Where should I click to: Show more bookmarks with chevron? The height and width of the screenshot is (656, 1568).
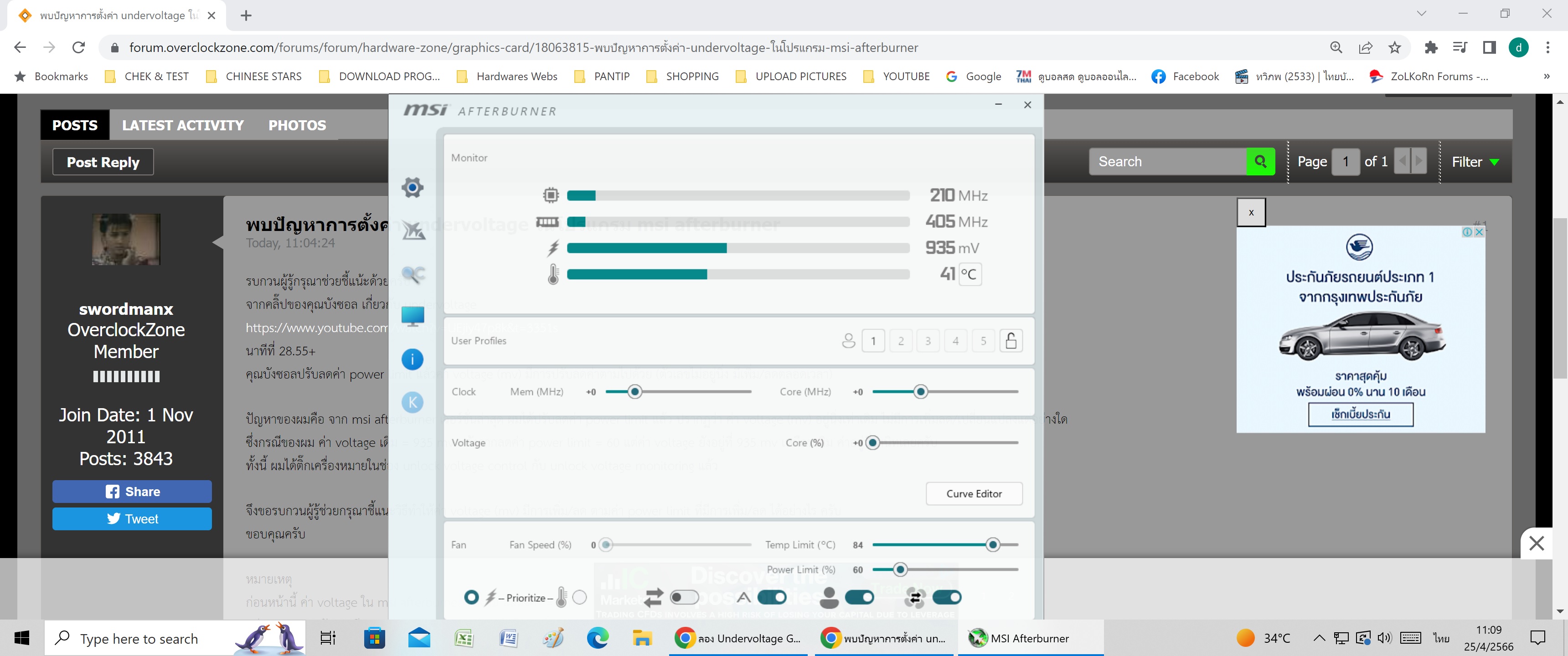[x=1546, y=76]
